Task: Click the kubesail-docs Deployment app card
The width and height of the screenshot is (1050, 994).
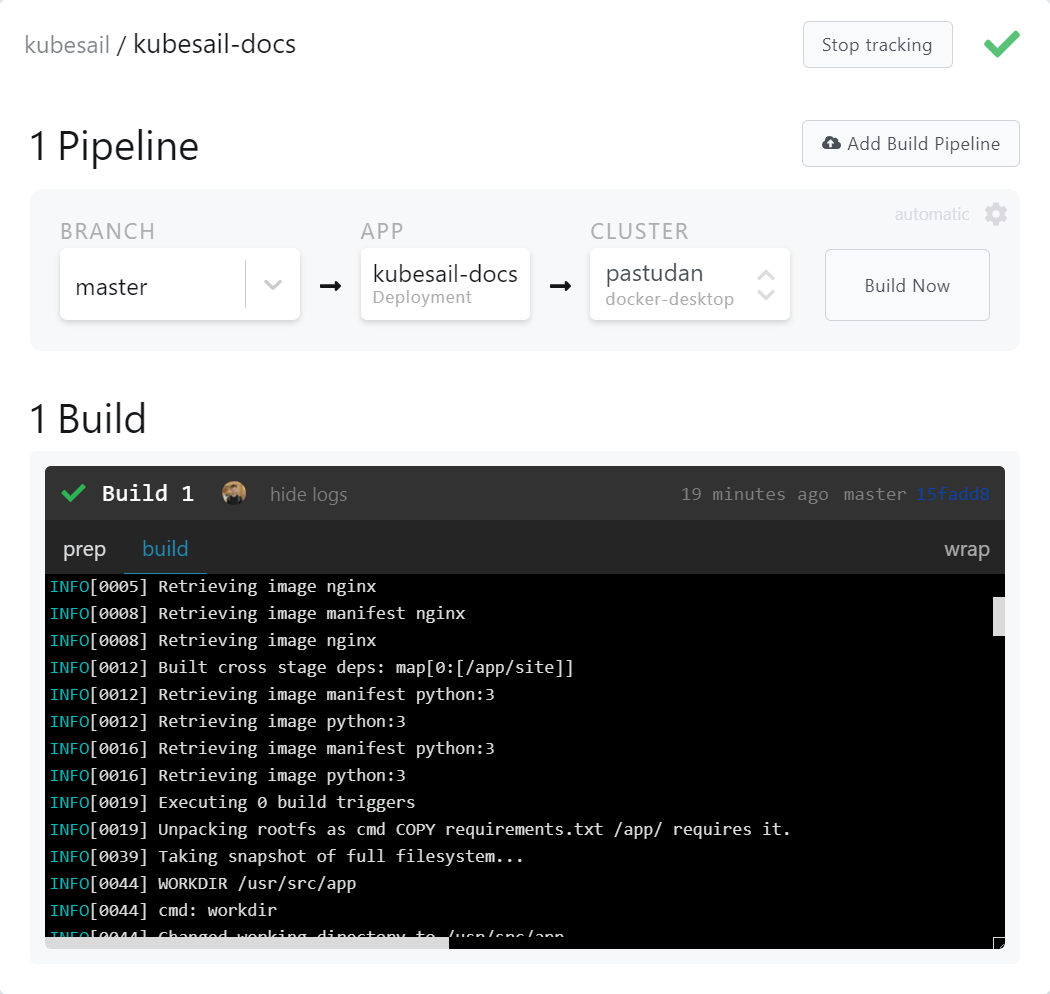Action: pyautogui.click(x=445, y=284)
